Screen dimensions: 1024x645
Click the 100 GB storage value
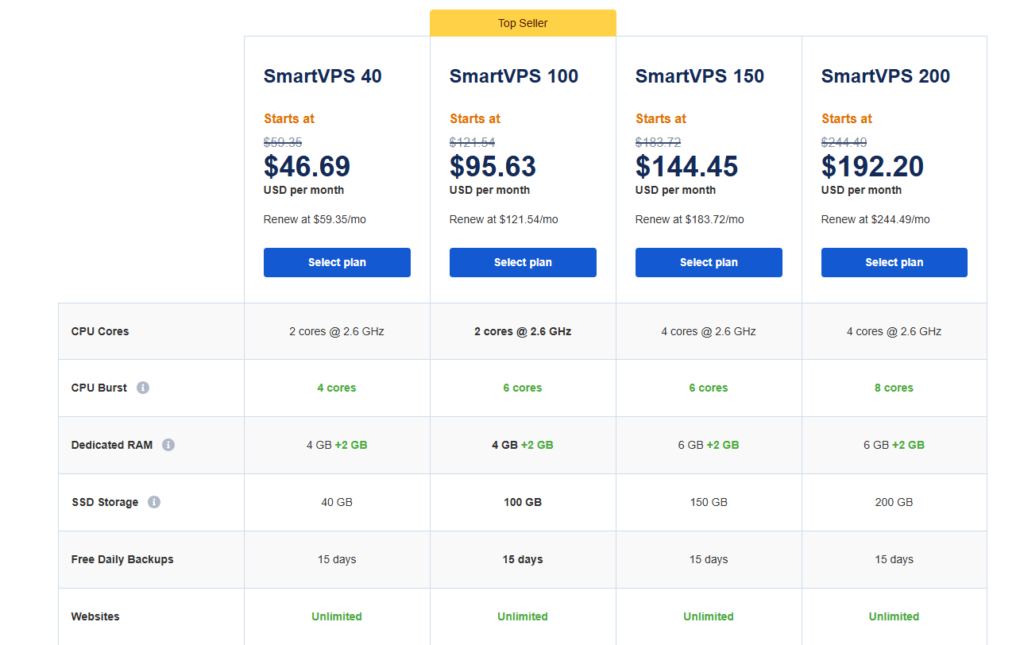pyautogui.click(x=522, y=502)
